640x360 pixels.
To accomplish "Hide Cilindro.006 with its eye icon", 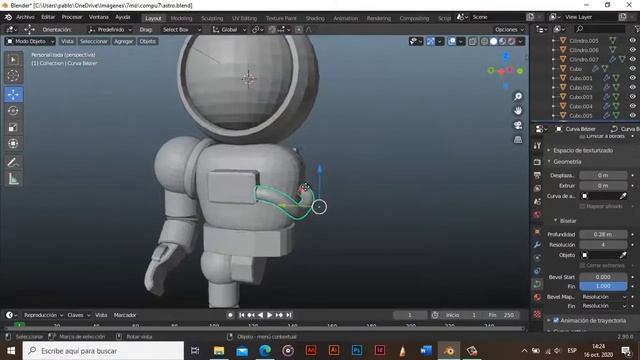I will [x=633, y=50].
